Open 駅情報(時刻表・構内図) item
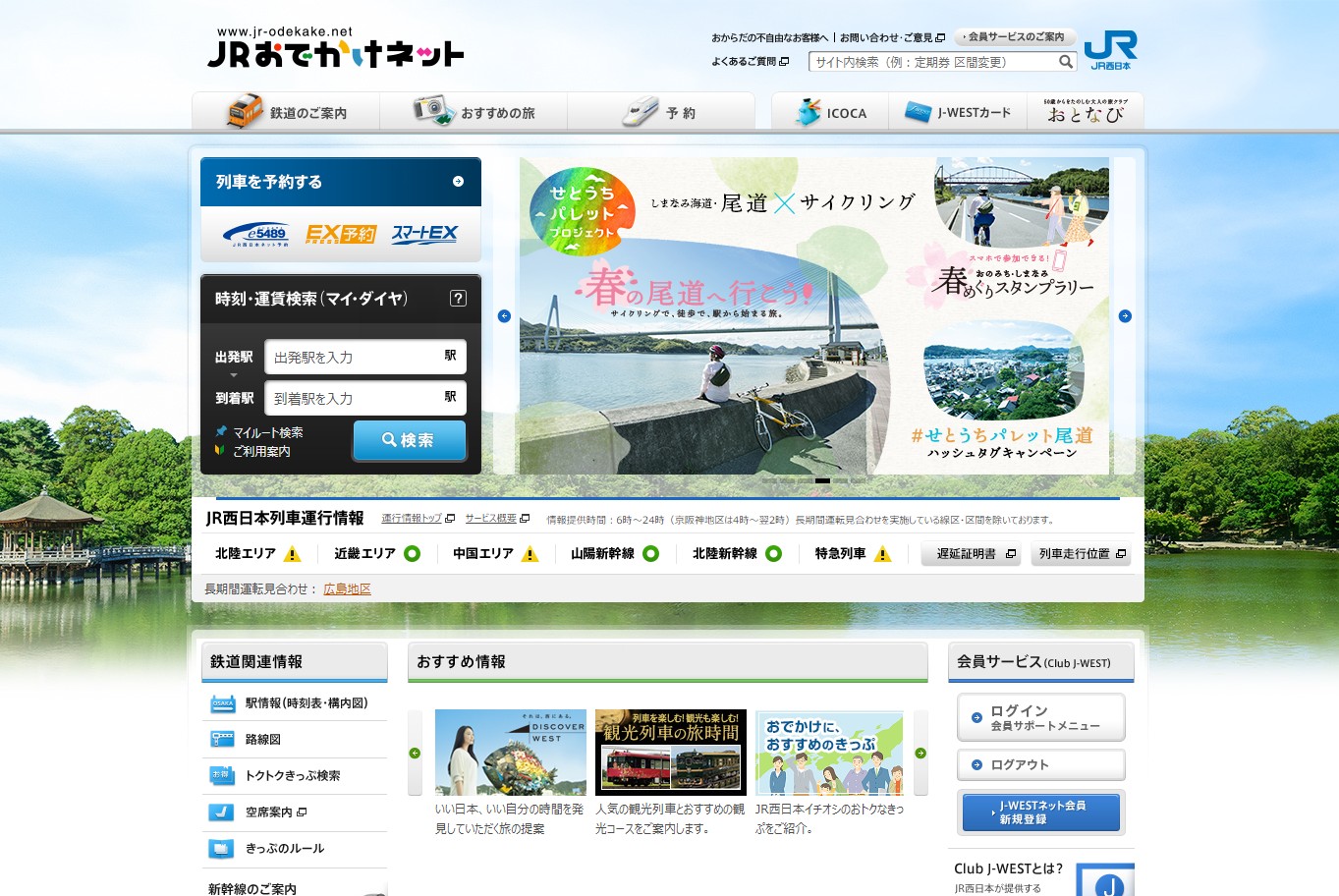Image resolution: width=1339 pixels, height=896 pixels. 294,702
